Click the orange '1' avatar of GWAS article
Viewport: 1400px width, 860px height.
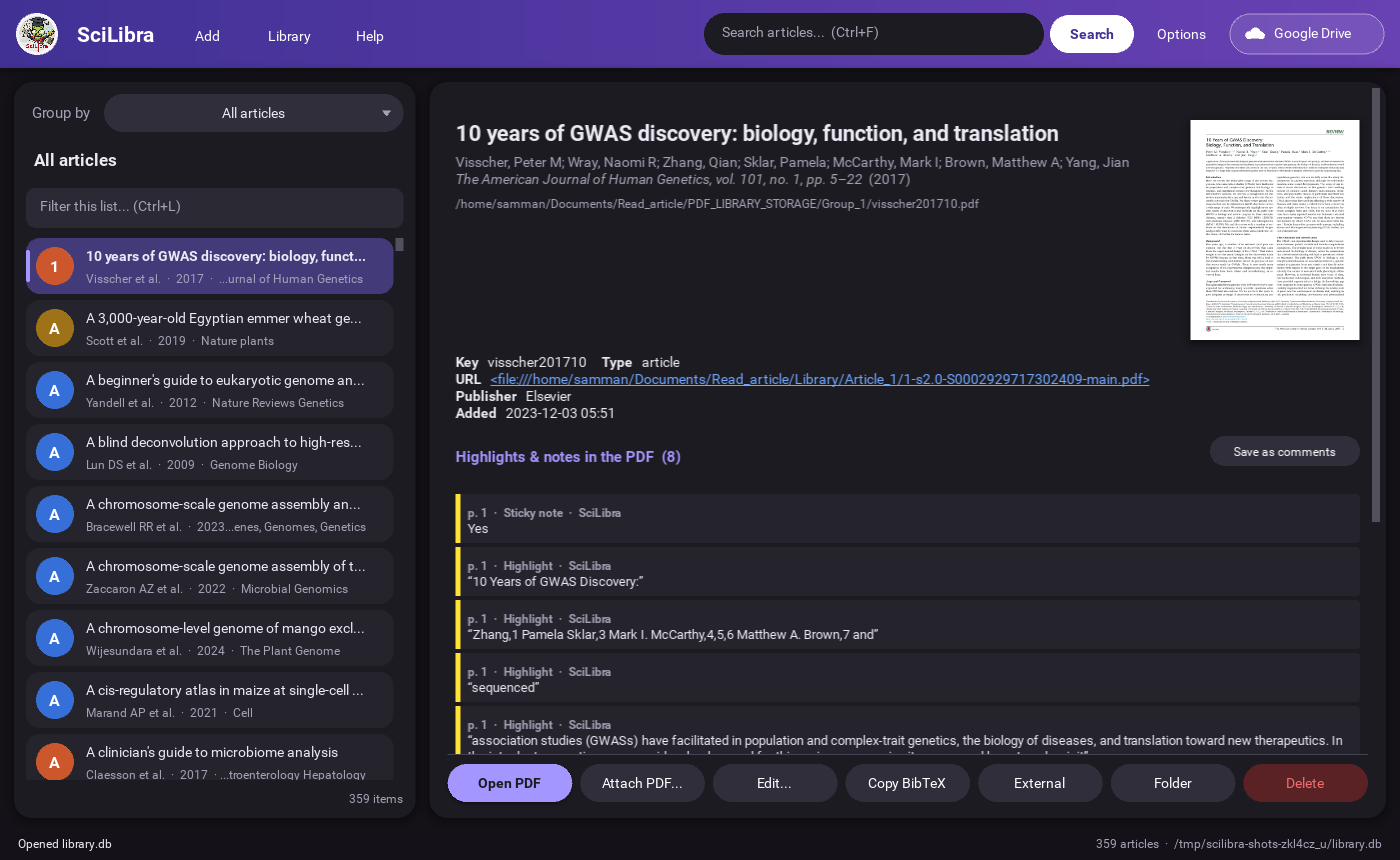click(55, 267)
